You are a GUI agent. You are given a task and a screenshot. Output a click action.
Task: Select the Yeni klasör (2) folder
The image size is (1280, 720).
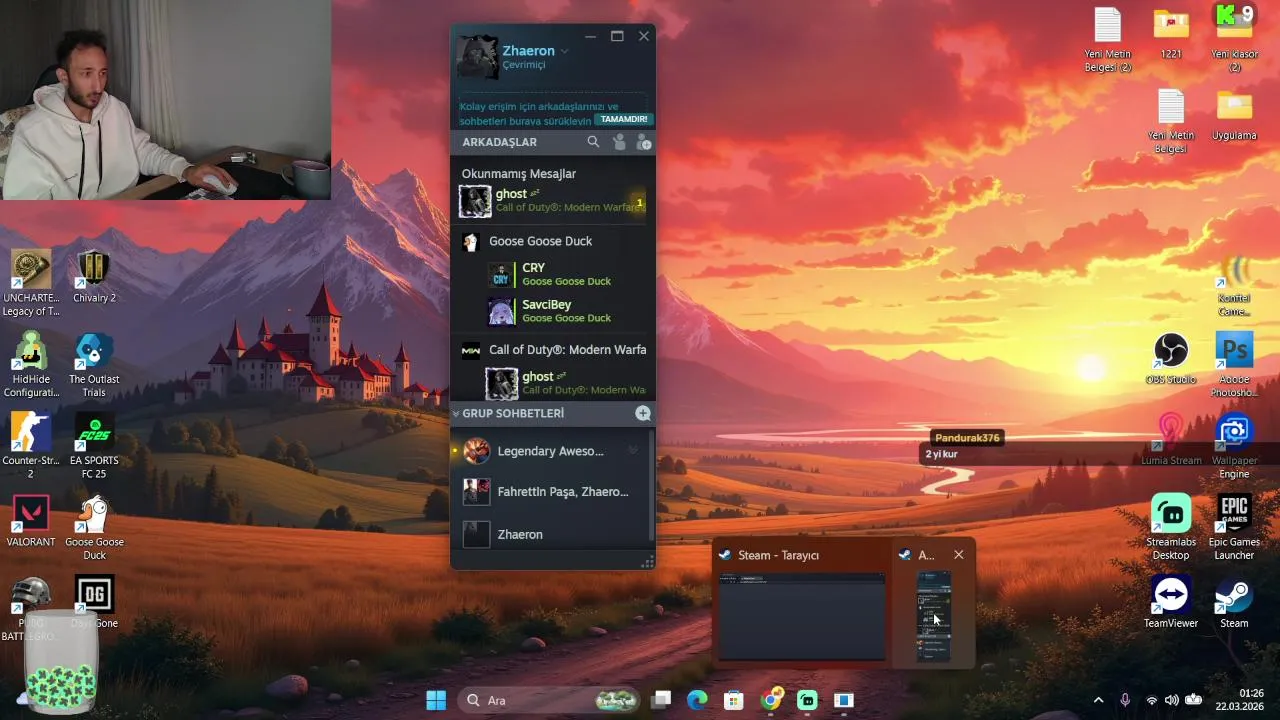coord(1234,40)
